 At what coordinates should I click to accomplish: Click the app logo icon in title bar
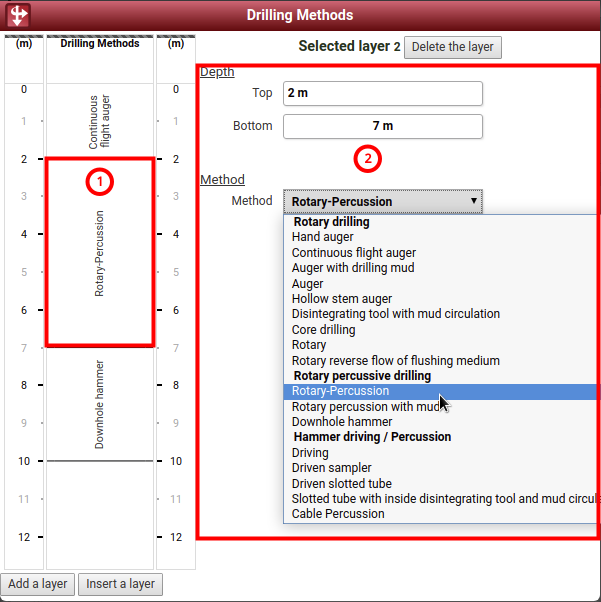click(x=18, y=15)
